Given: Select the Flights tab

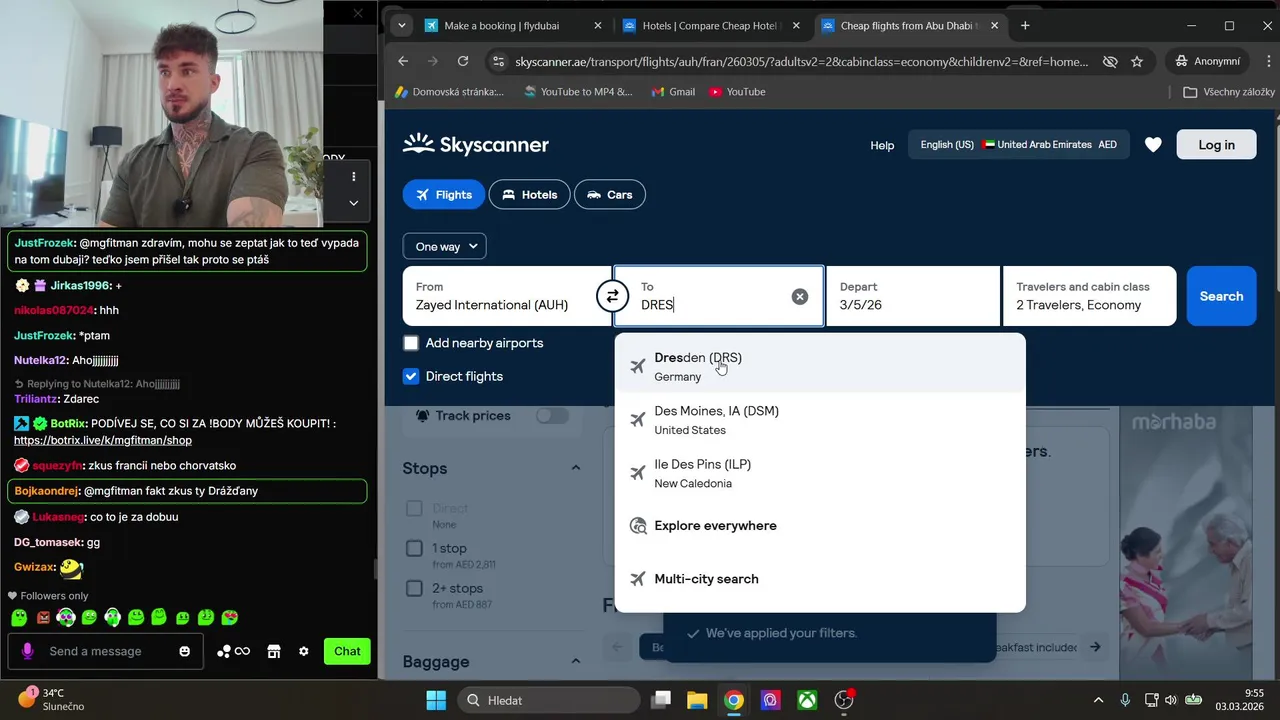Looking at the screenshot, I should pos(444,195).
